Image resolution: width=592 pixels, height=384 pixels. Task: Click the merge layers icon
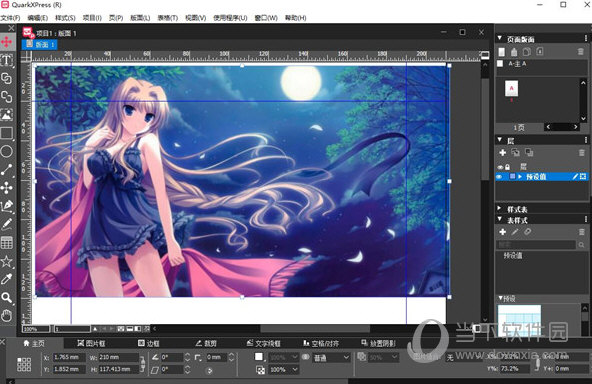tap(529, 153)
